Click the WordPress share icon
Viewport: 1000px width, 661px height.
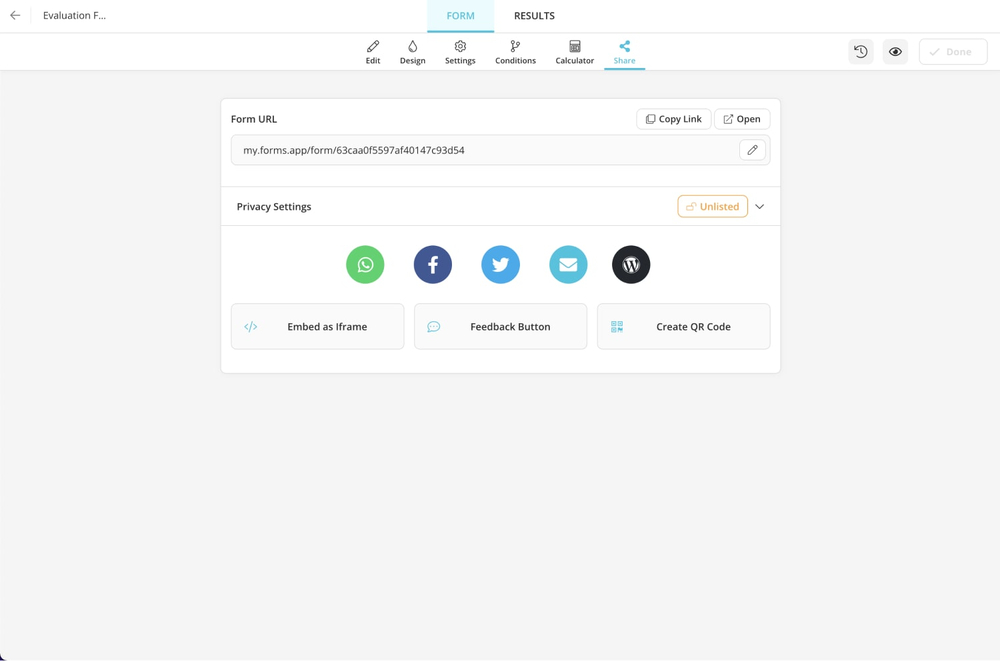631,265
